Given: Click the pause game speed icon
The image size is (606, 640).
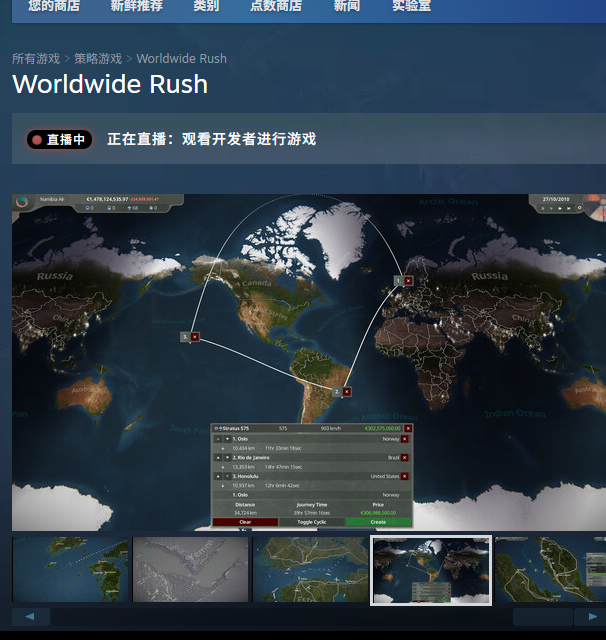Looking at the screenshot, I should tap(543, 209).
